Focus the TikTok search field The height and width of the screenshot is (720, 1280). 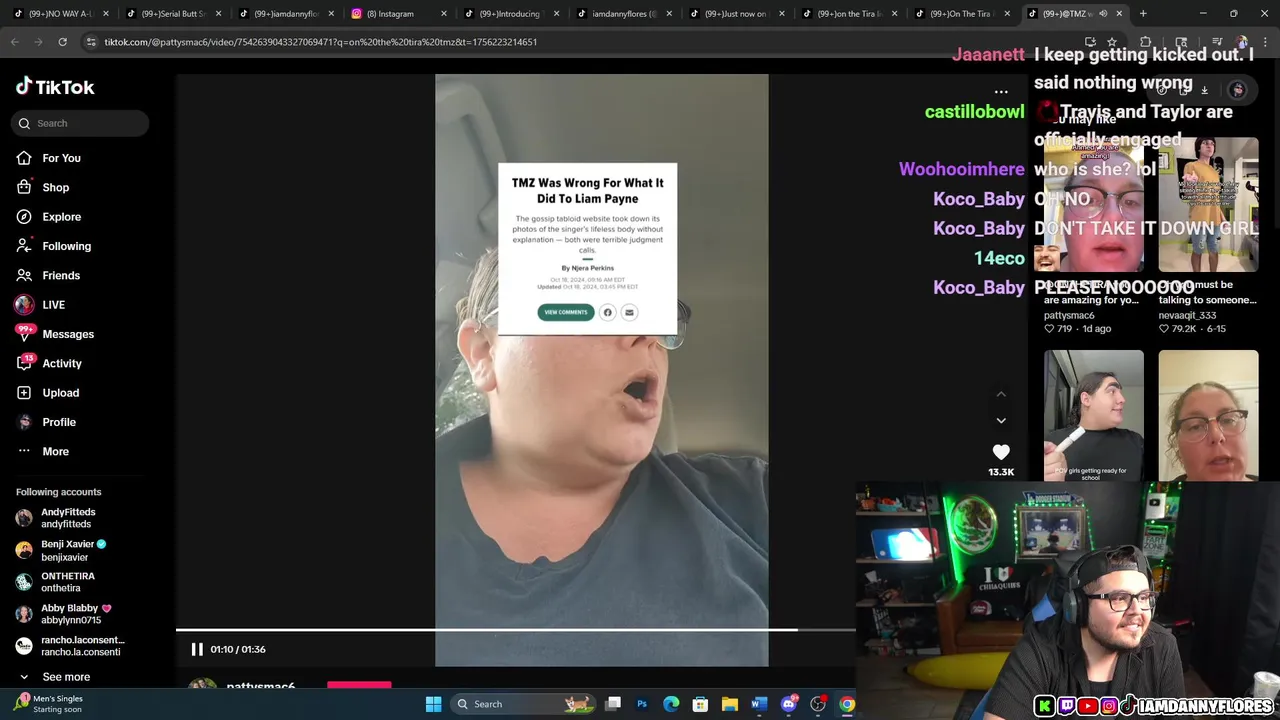(x=80, y=123)
